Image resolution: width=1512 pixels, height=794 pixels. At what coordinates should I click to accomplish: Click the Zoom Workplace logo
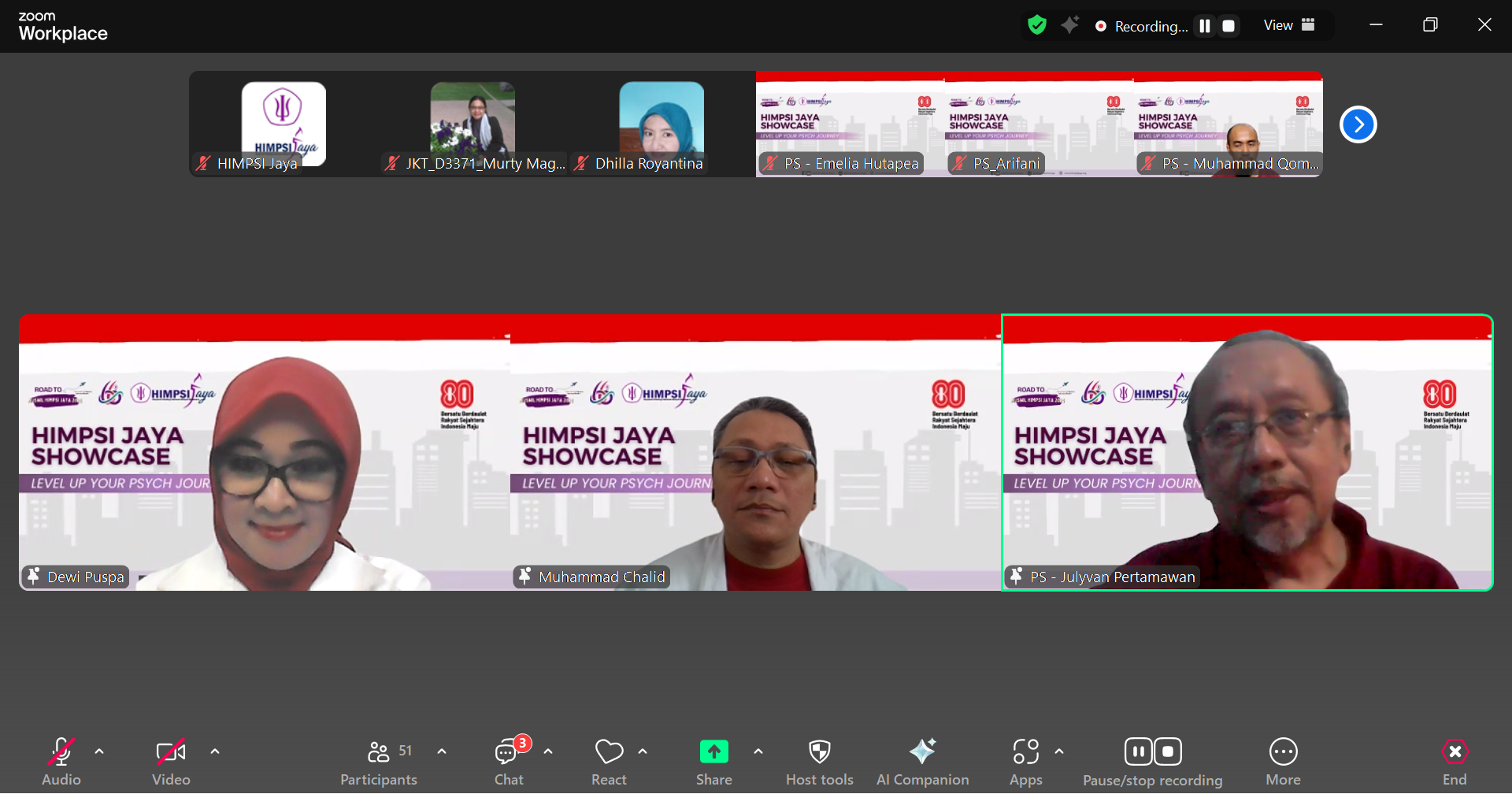point(63,26)
